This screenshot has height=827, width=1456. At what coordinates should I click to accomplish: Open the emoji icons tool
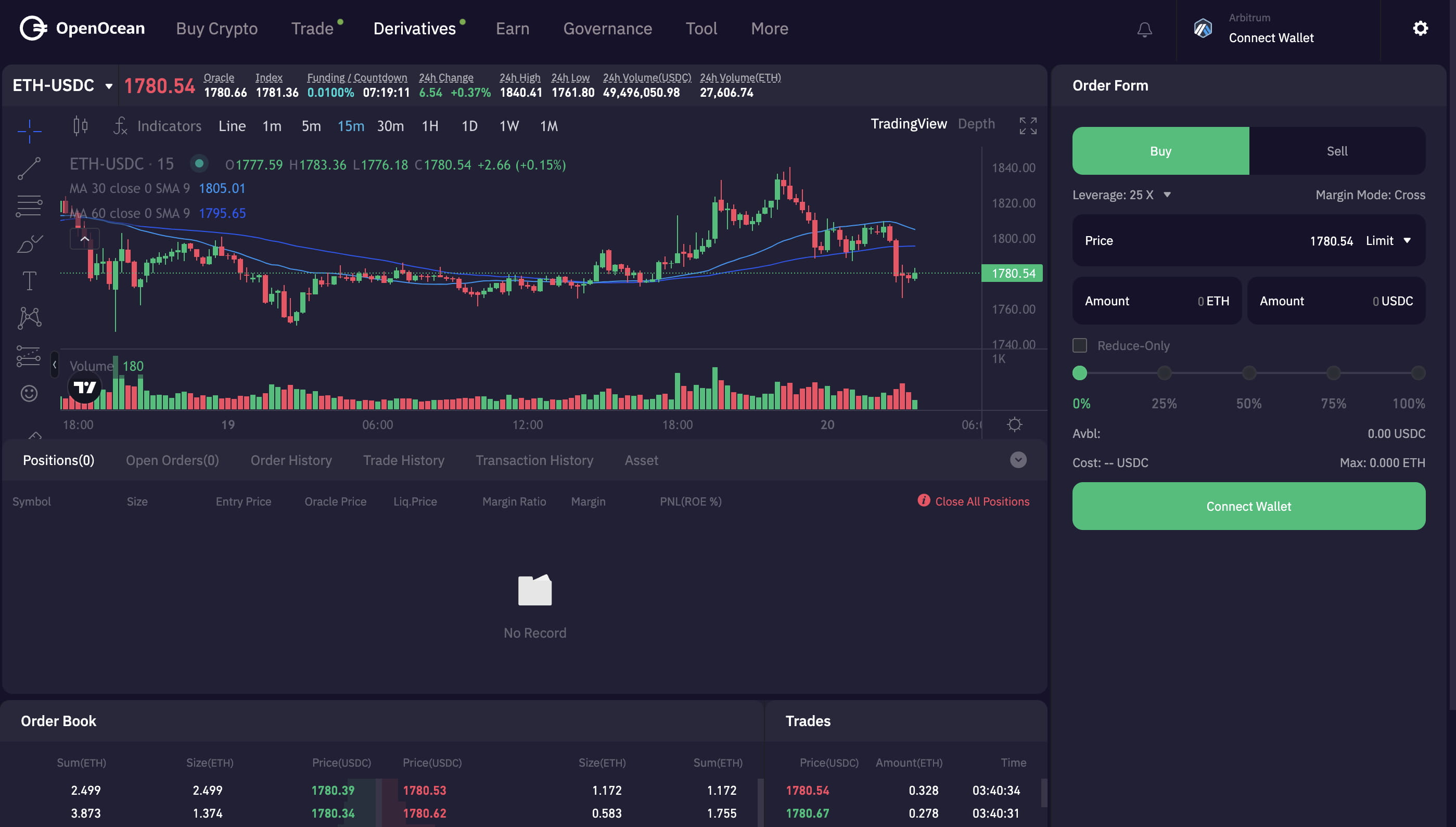tap(29, 393)
